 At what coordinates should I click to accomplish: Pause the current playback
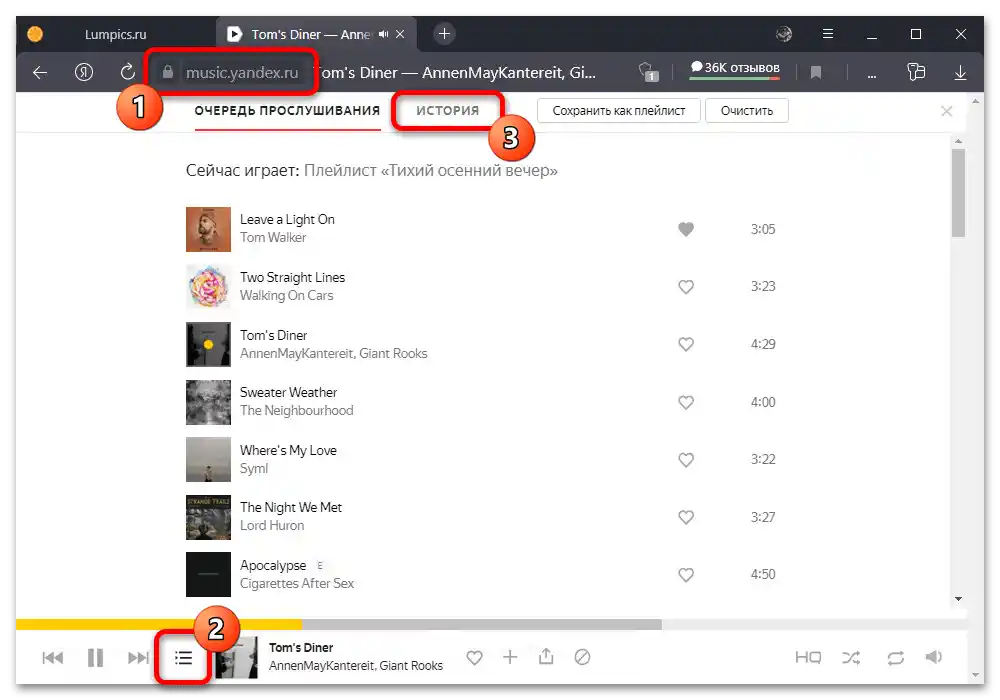click(x=95, y=657)
